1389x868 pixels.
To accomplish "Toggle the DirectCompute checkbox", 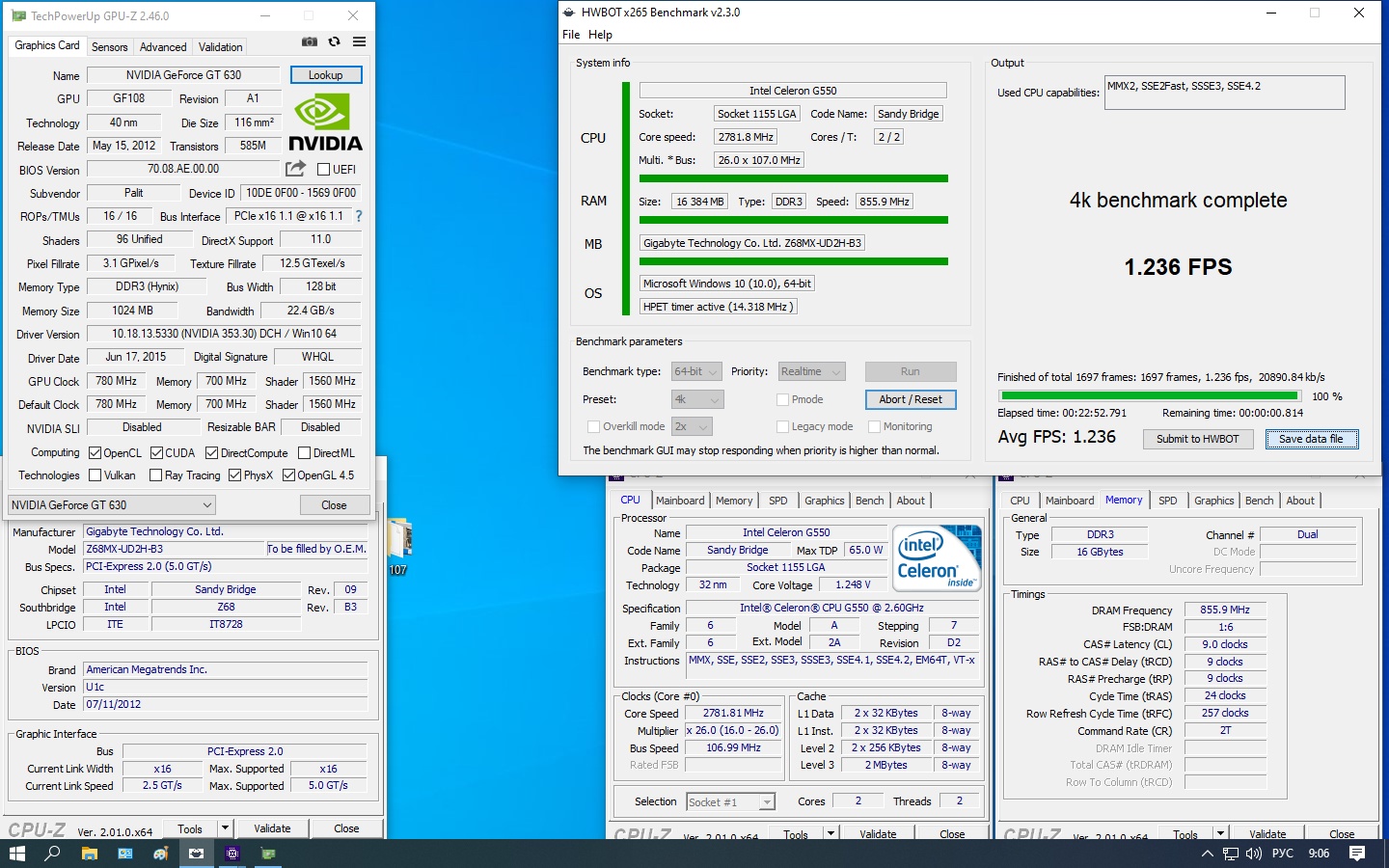I will tap(211, 452).
